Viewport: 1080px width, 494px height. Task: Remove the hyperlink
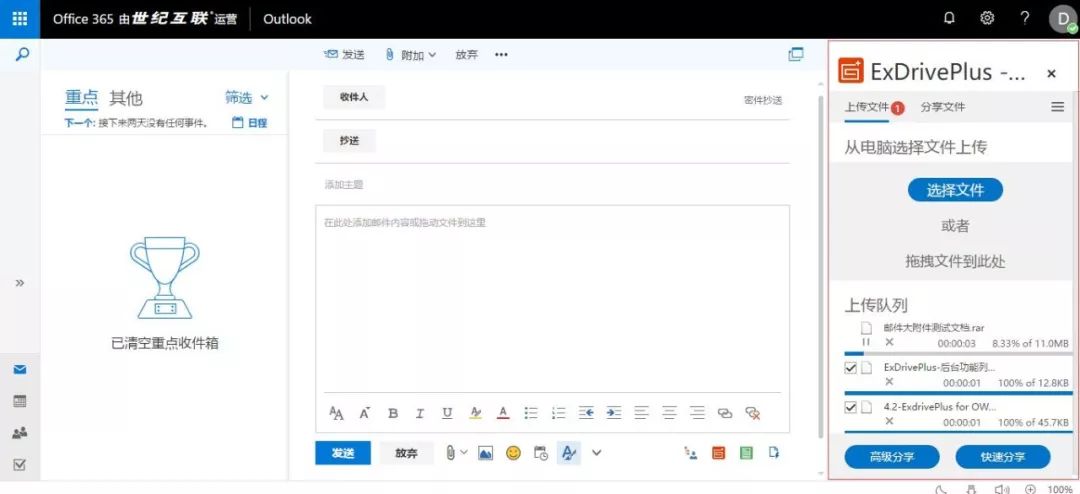[753, 413]
